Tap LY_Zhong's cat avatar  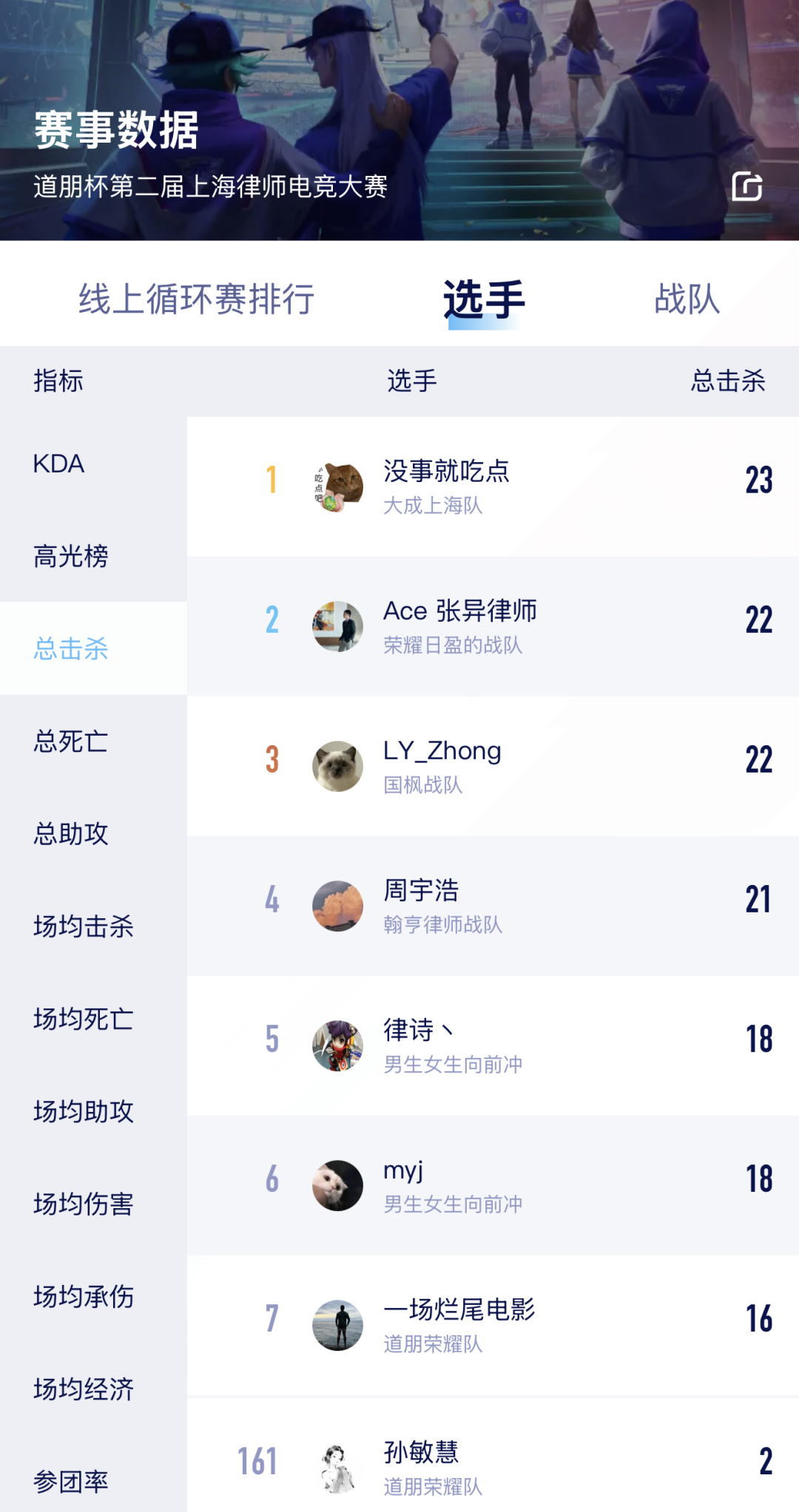click(x=338, y=766)
